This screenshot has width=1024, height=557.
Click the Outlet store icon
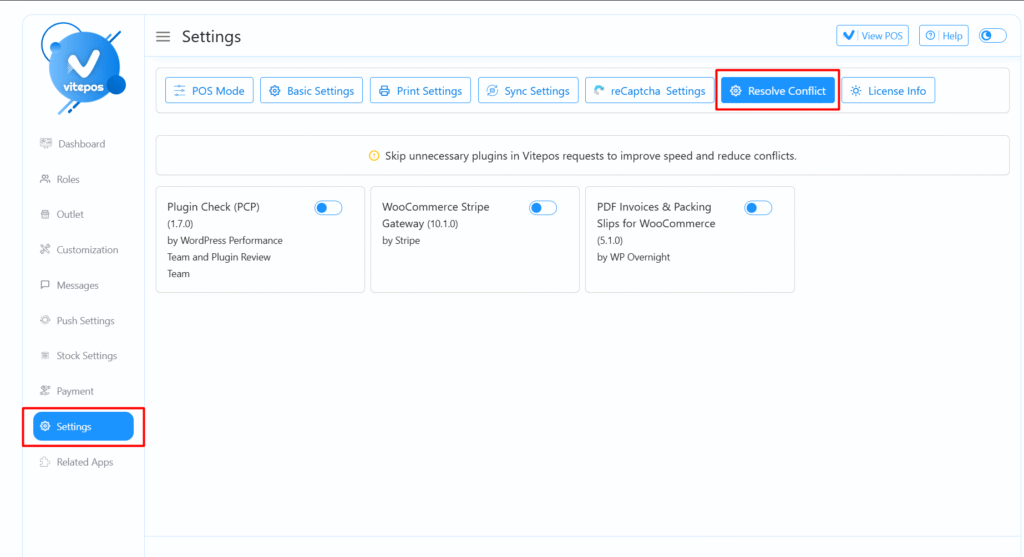coord(45,214)
